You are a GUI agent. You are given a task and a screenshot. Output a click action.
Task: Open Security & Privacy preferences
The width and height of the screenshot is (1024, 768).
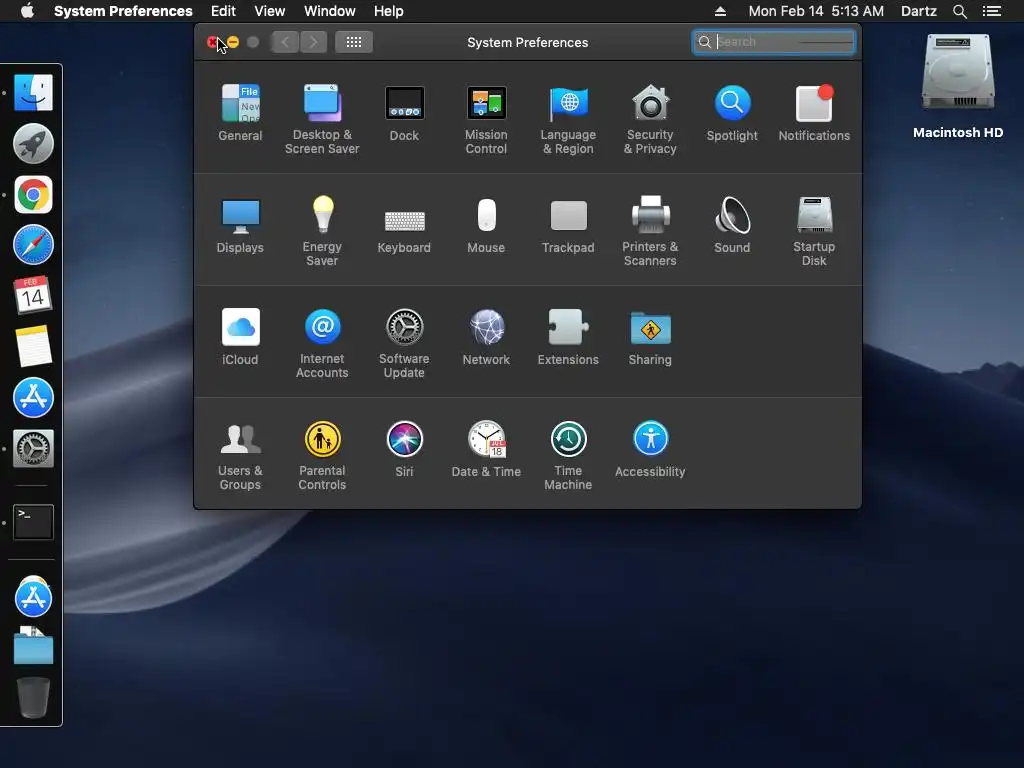[650, 119]
